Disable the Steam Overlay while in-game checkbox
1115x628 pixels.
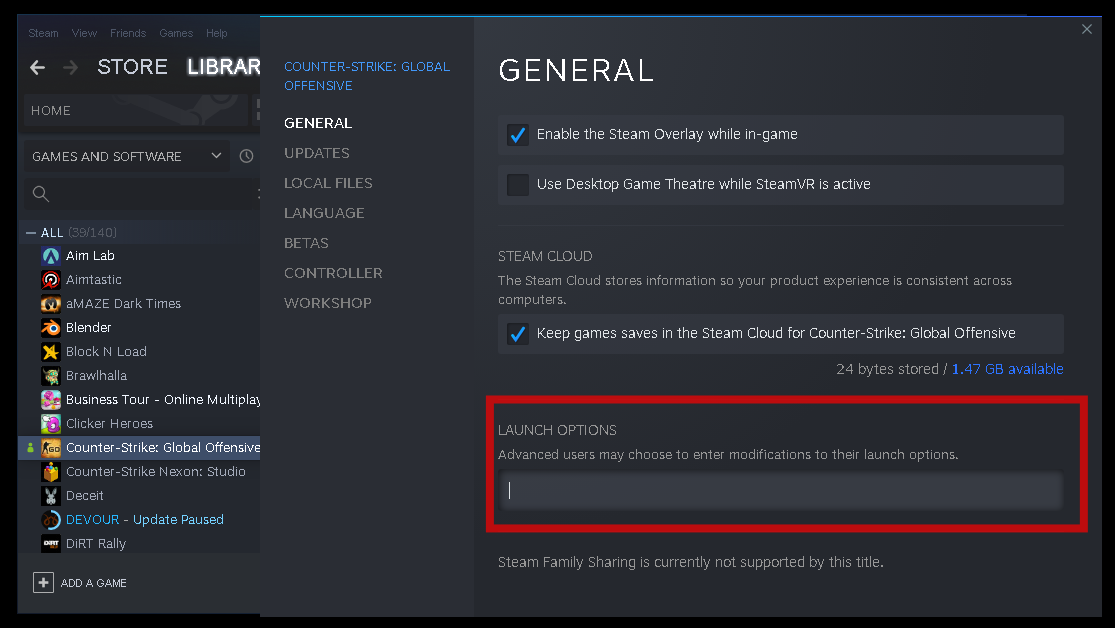click(518, 134)
